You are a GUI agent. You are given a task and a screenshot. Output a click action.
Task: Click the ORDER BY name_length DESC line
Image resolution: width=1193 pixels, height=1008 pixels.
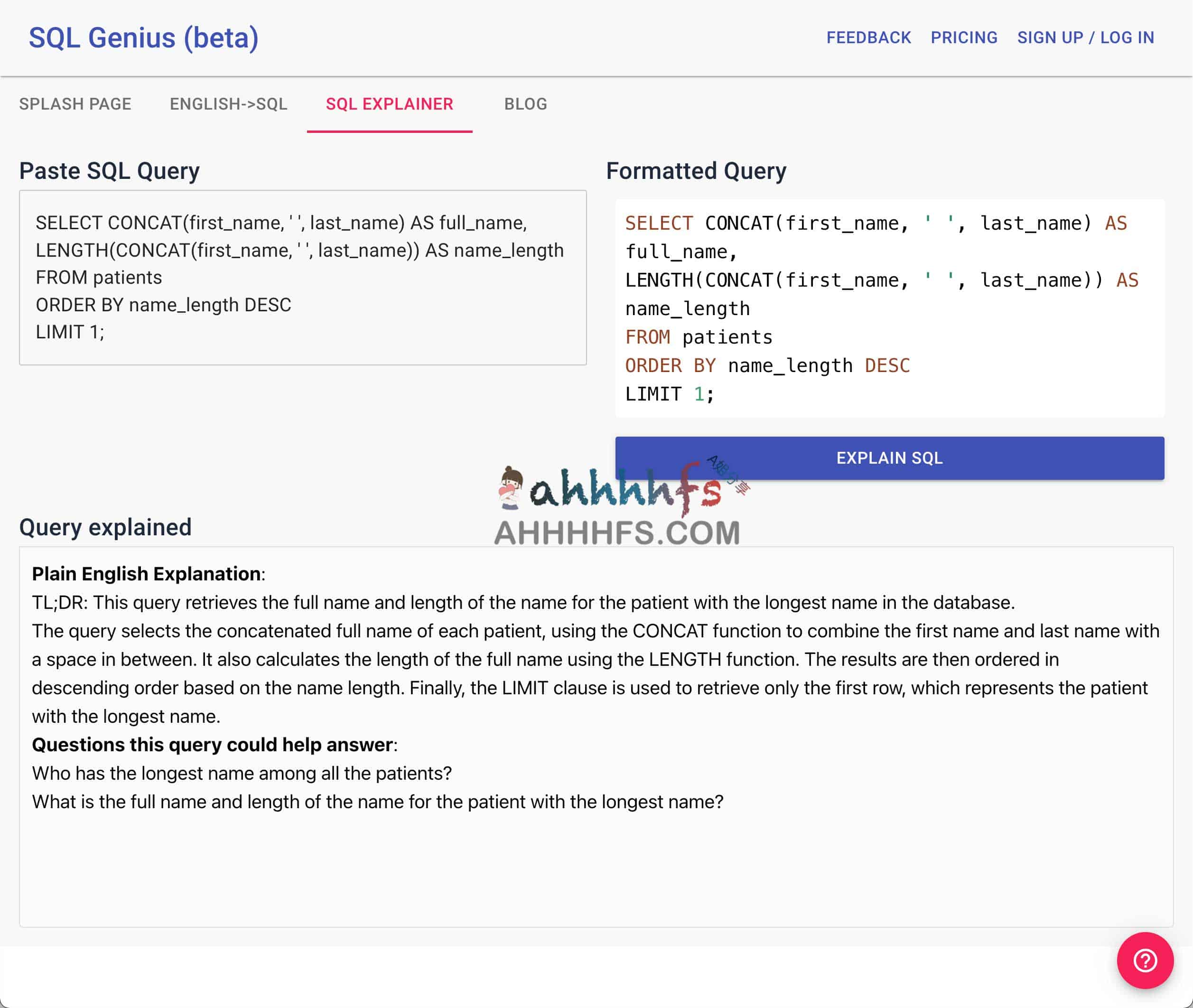tap(767, 365)
